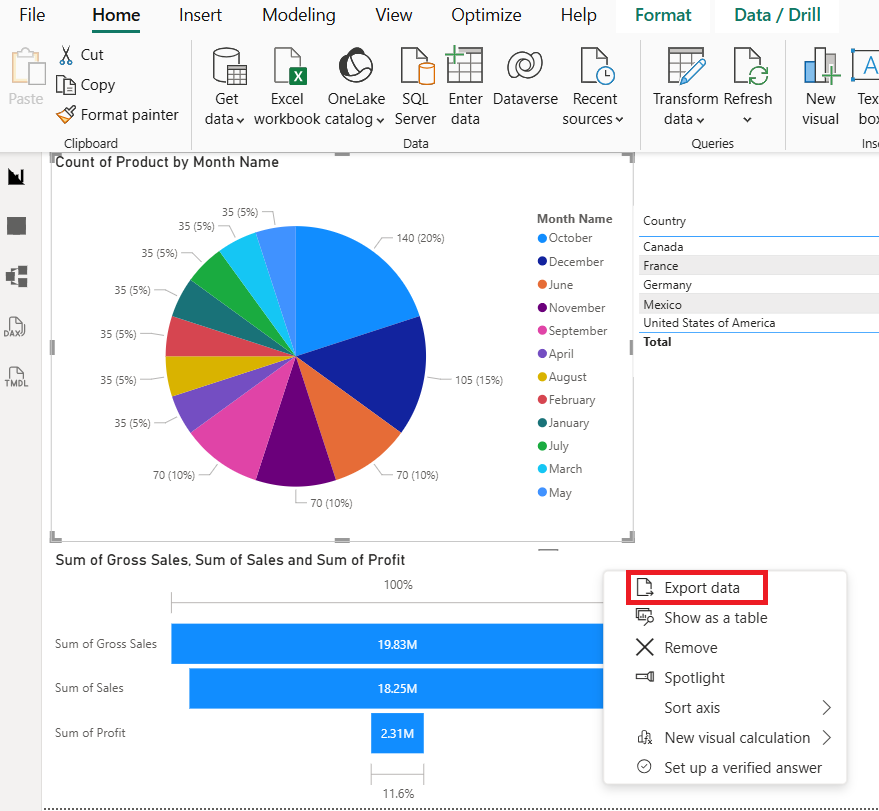Select Mexico row in Country table
Viewport: 879px width, 811px height.
[758, 304]
